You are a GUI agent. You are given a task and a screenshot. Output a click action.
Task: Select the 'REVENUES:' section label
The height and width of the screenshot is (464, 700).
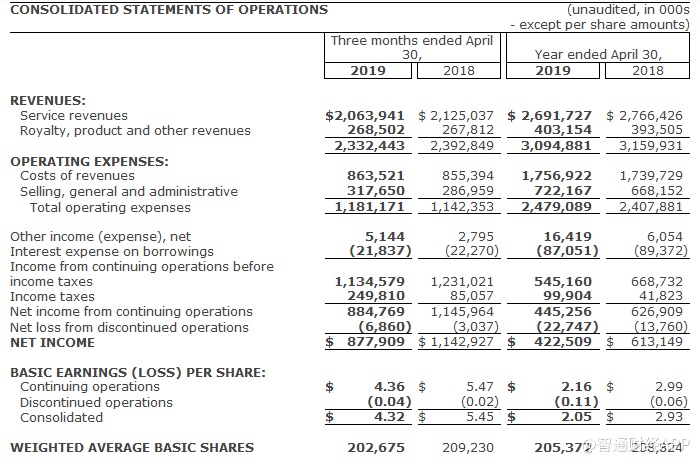pos(48,100)
